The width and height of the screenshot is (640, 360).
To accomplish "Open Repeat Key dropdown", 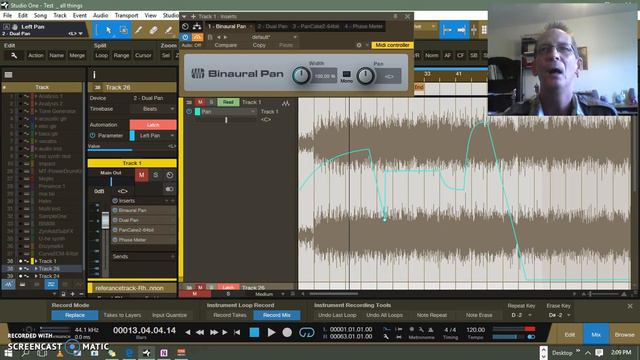I will click(x=521, y=315).
